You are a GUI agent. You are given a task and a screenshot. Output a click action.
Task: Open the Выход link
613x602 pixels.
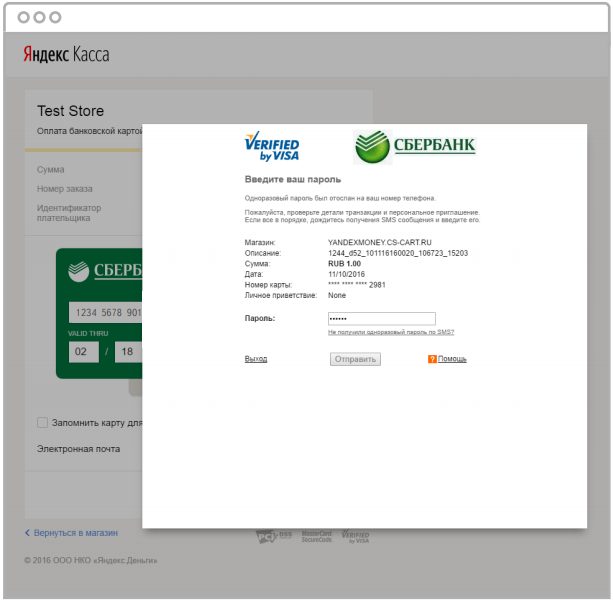click(x=256, y=358)
